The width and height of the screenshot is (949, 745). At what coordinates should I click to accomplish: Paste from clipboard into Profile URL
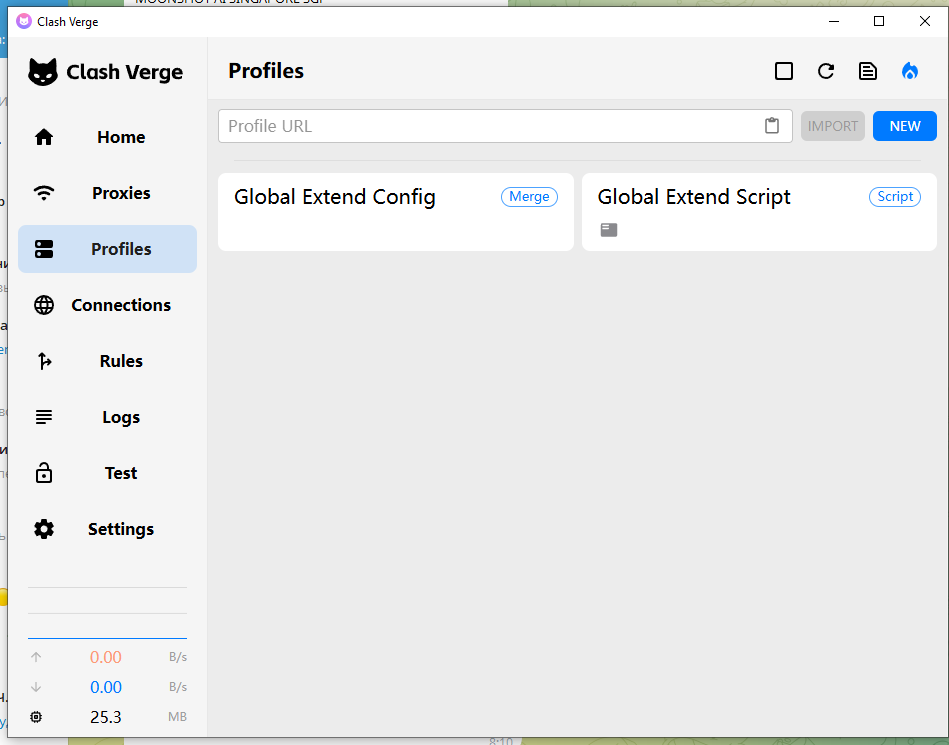tap(771, 126)
